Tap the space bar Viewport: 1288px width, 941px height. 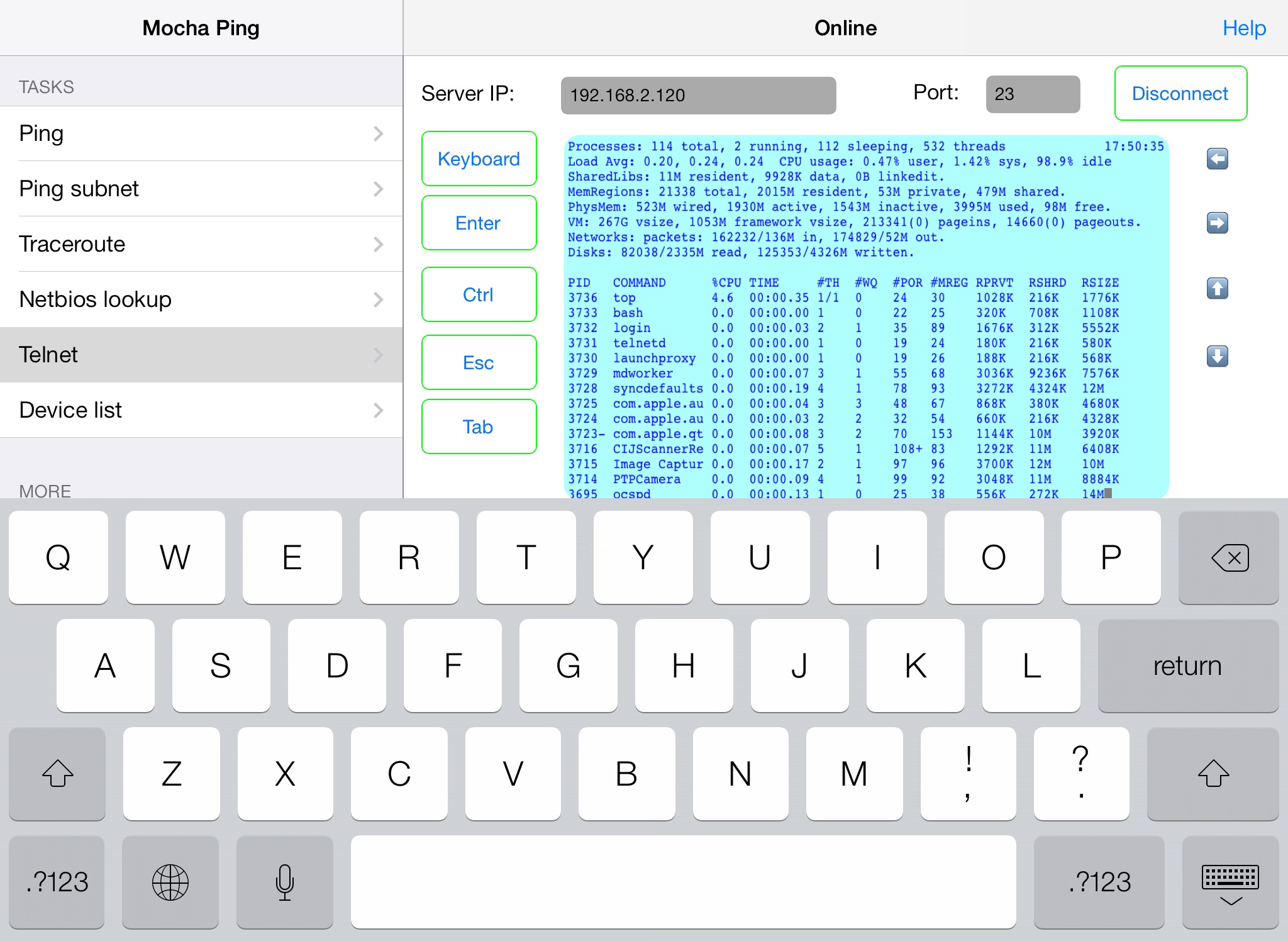tap(683, 882)
